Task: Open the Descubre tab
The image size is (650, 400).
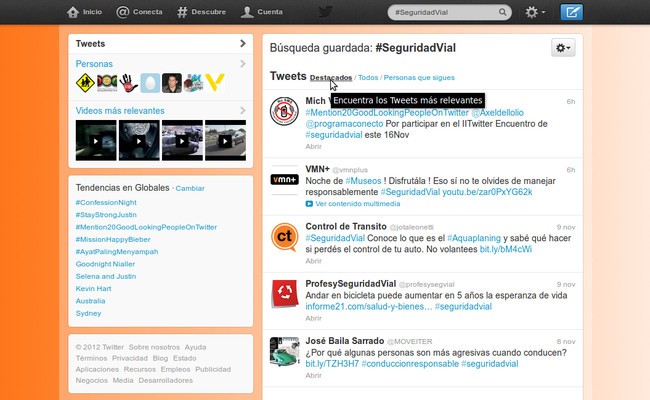Action: coord(201,12)
